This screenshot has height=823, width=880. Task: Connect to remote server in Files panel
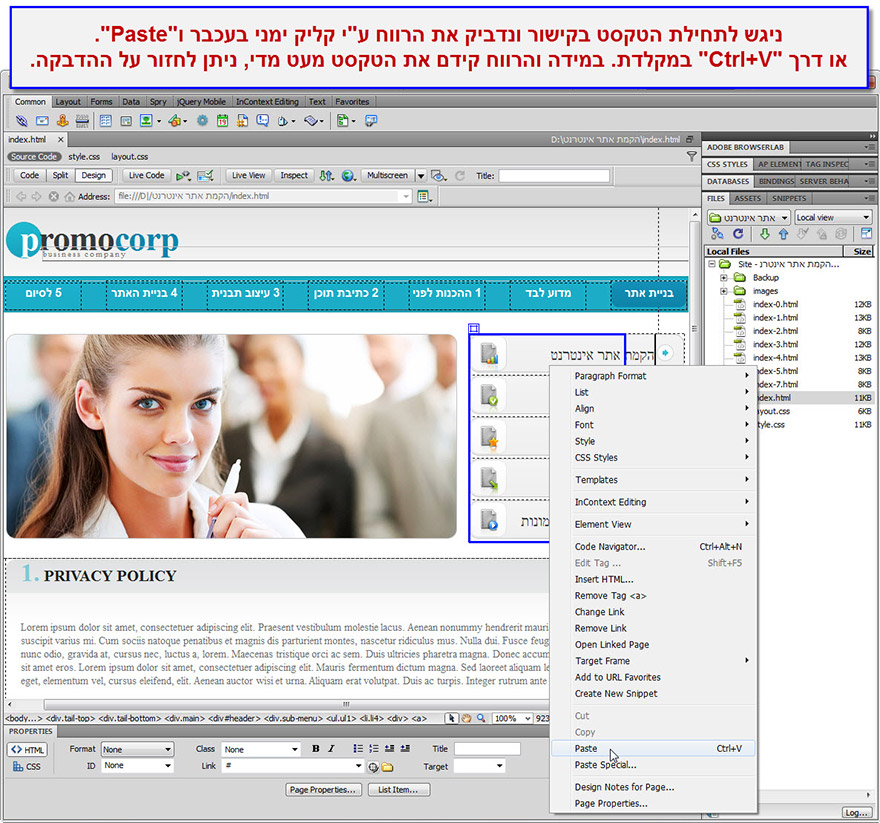click(x=717, y=234)
